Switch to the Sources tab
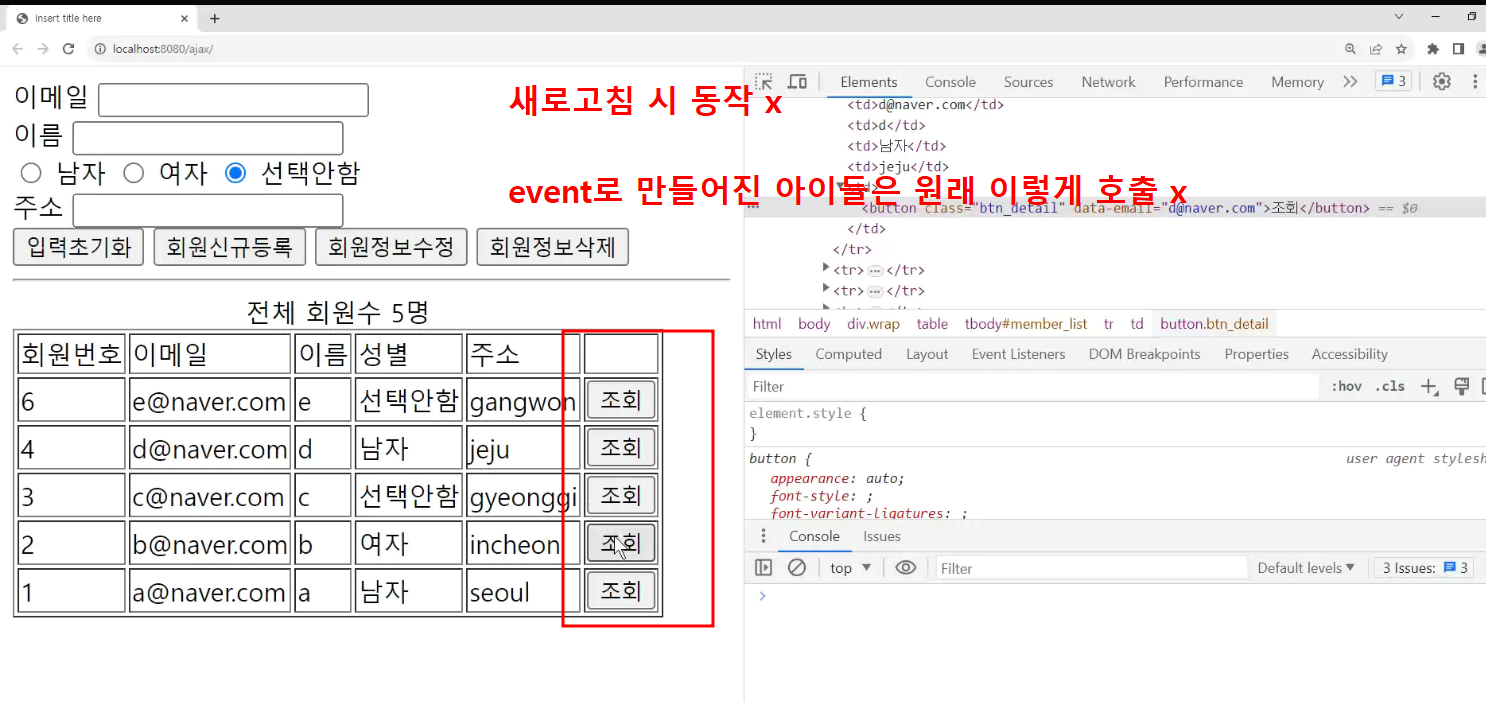 [1028, 82]
